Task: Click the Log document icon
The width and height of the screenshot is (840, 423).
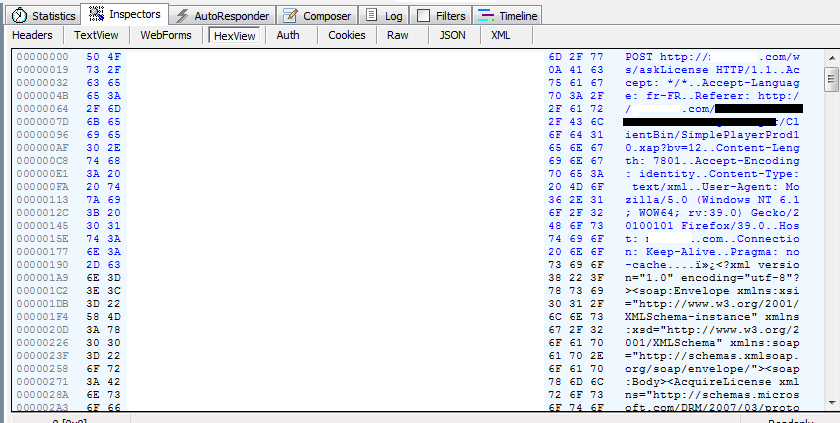Action: click(371, 15)
